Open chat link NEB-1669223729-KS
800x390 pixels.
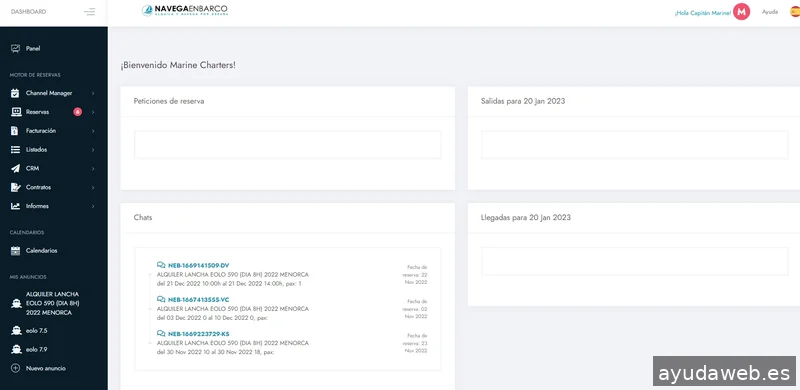198,334
